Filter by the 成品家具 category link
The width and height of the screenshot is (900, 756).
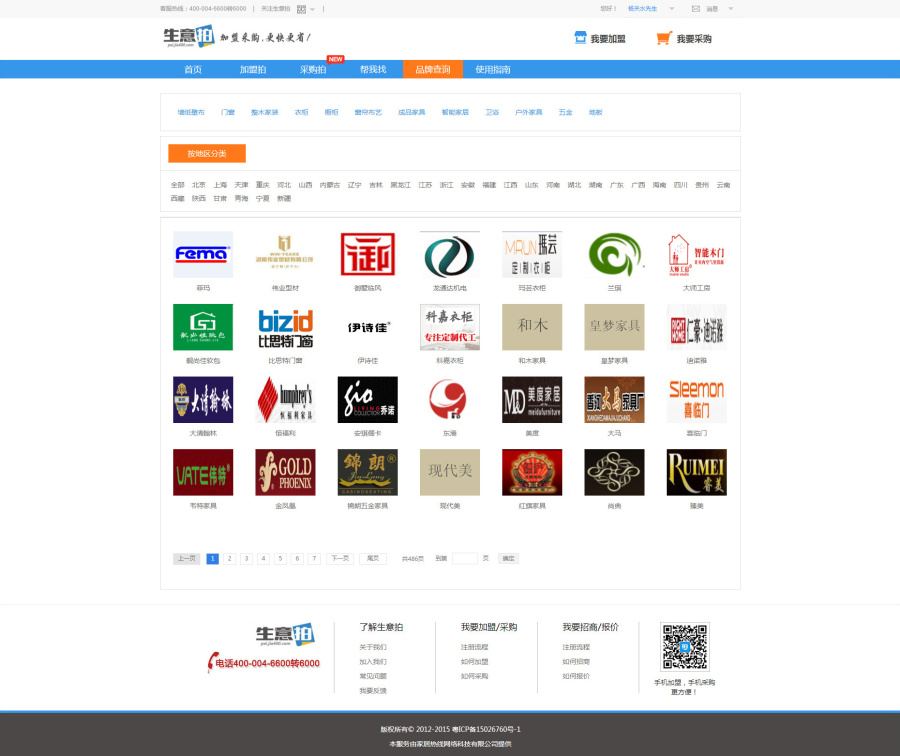(x=412, y=113)
